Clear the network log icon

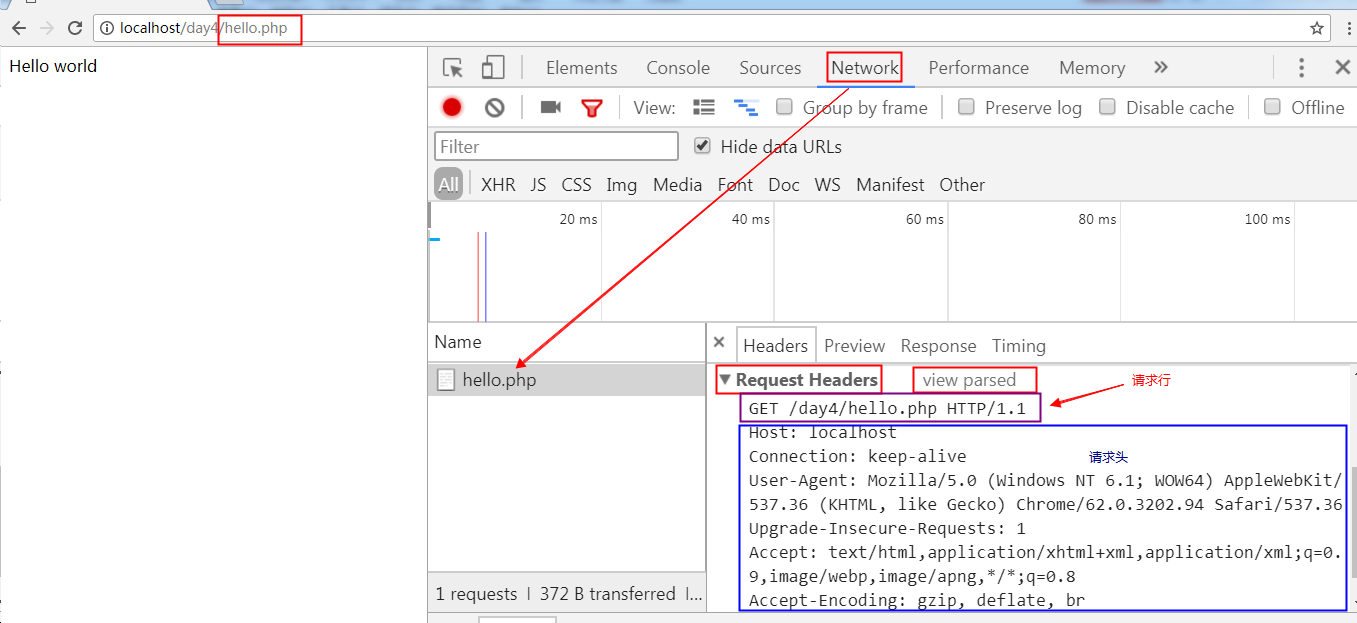495,107
